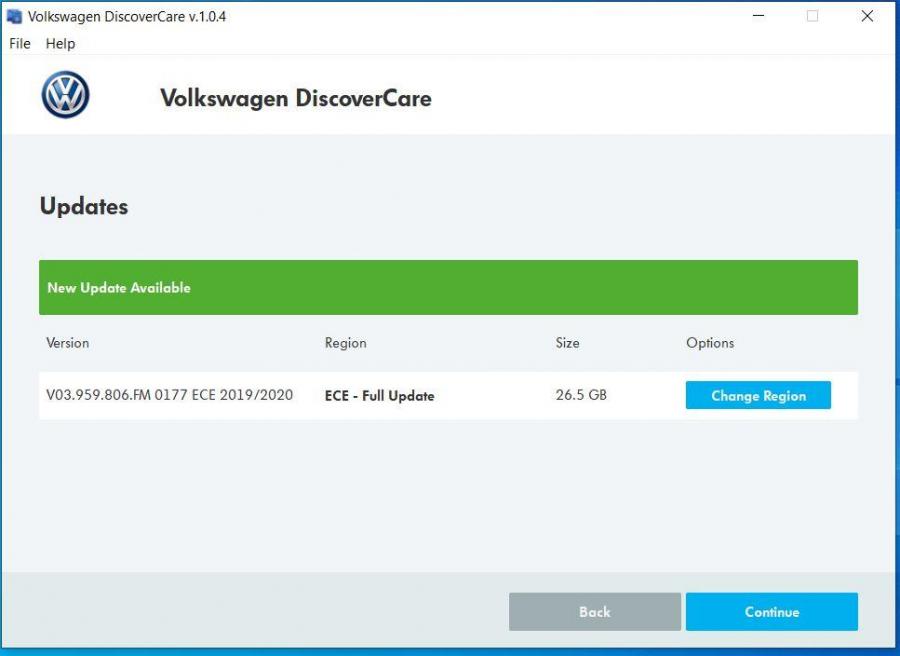
Task: Click the Updates page heading
Action: (x=84, y=207)
